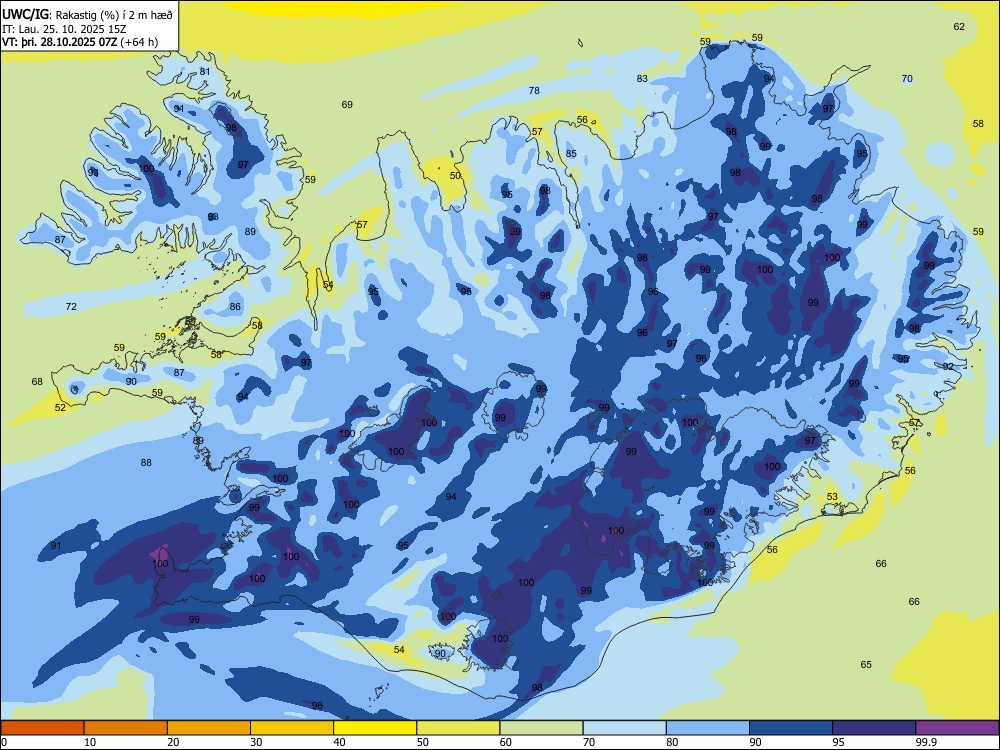Click the legend tick label '60'
The height and width of the screenshot is (750, 1000).
(x=506, y=742)
